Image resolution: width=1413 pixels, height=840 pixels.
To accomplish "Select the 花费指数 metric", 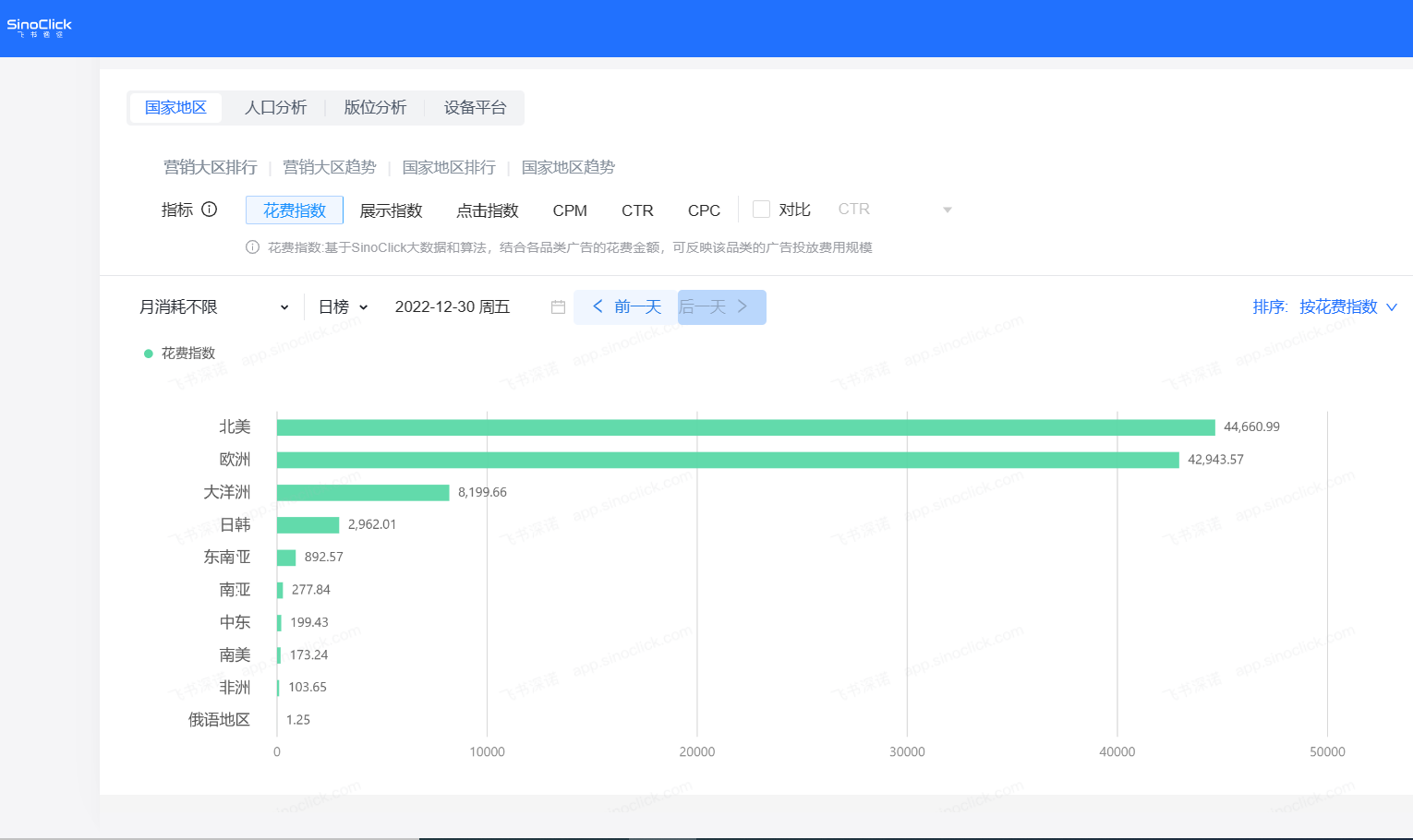I will tap(295, 210).
